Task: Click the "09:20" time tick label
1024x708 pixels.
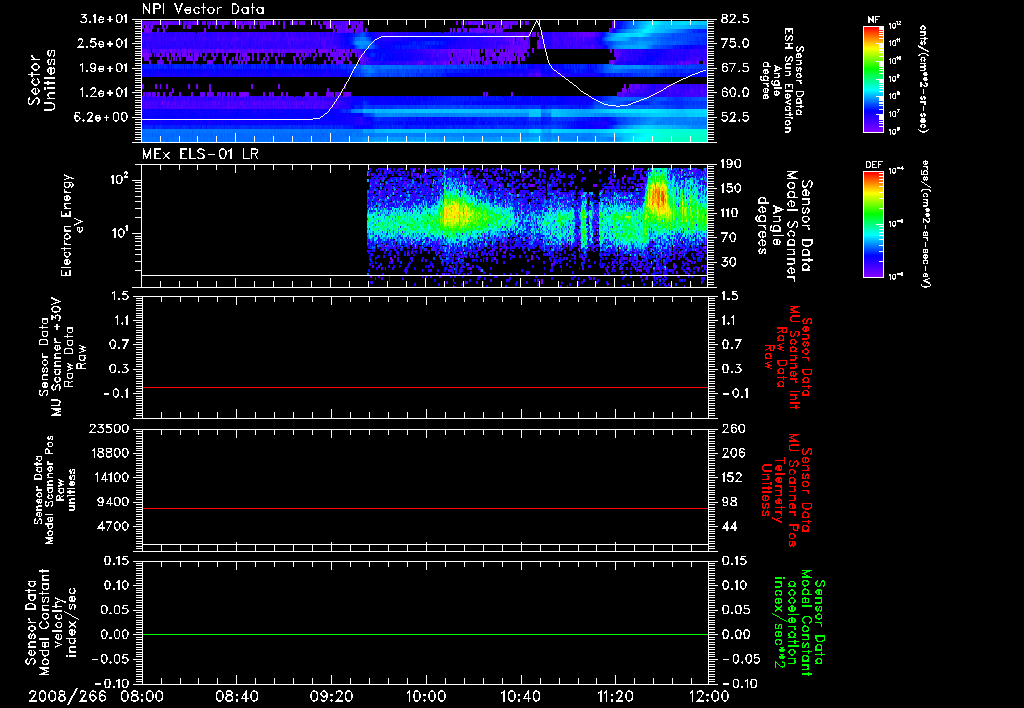Action: coord(331,696)
